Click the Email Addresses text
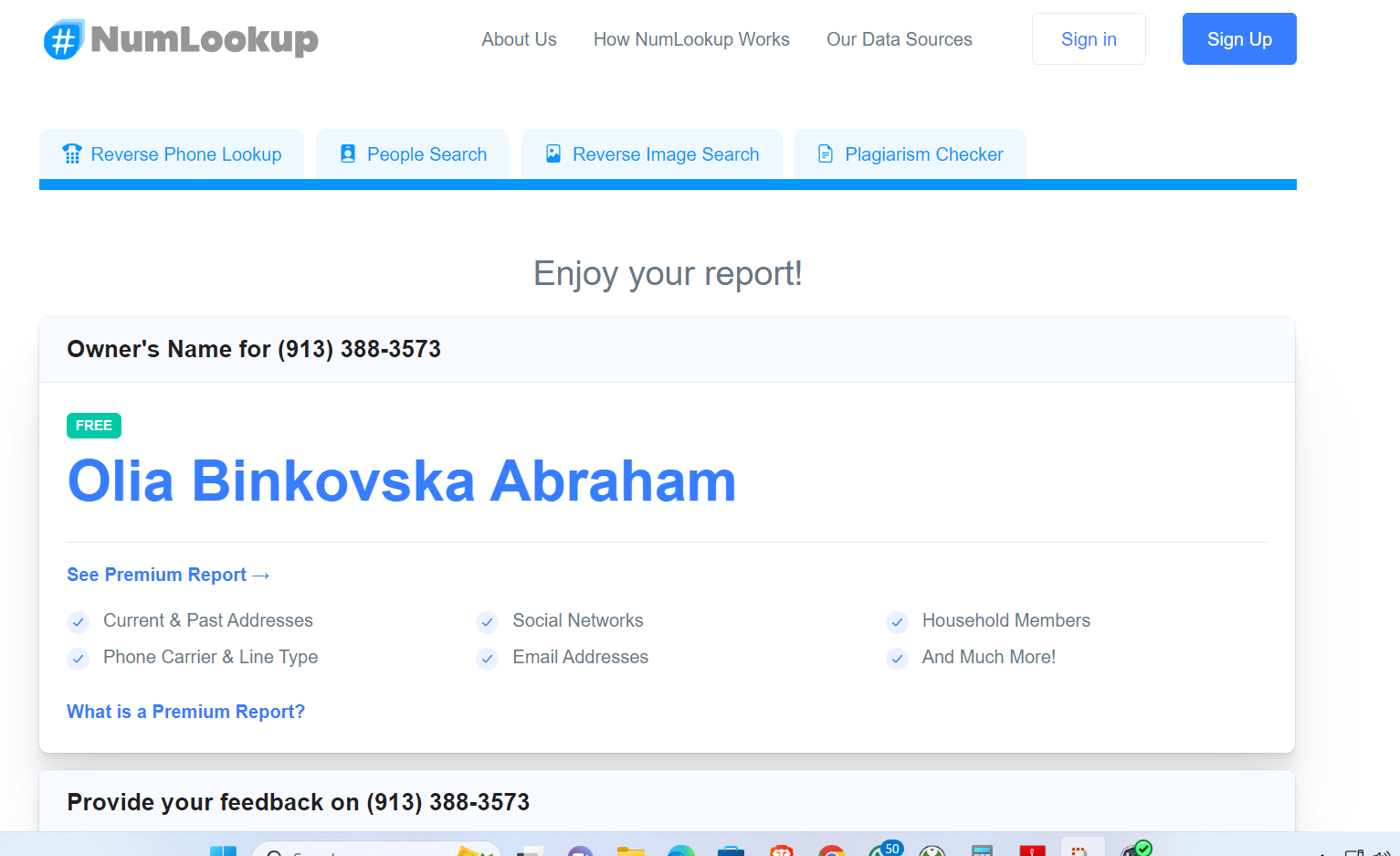 pos(581,657)
